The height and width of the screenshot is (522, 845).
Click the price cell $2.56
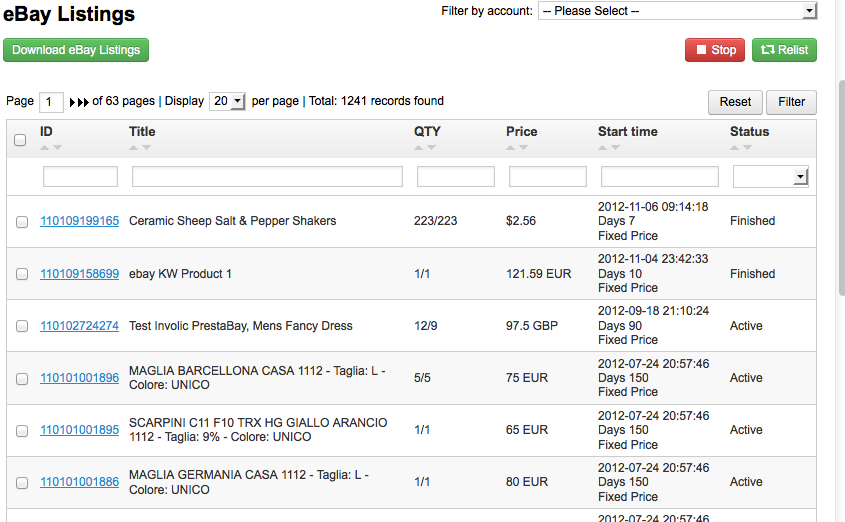coord(521,221)
